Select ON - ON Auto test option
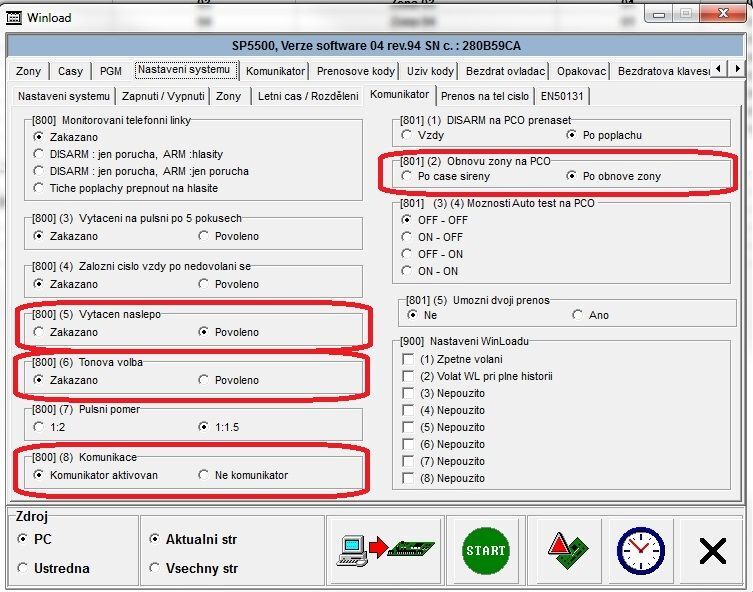753x592 pixels. click(x=407, y=271)
